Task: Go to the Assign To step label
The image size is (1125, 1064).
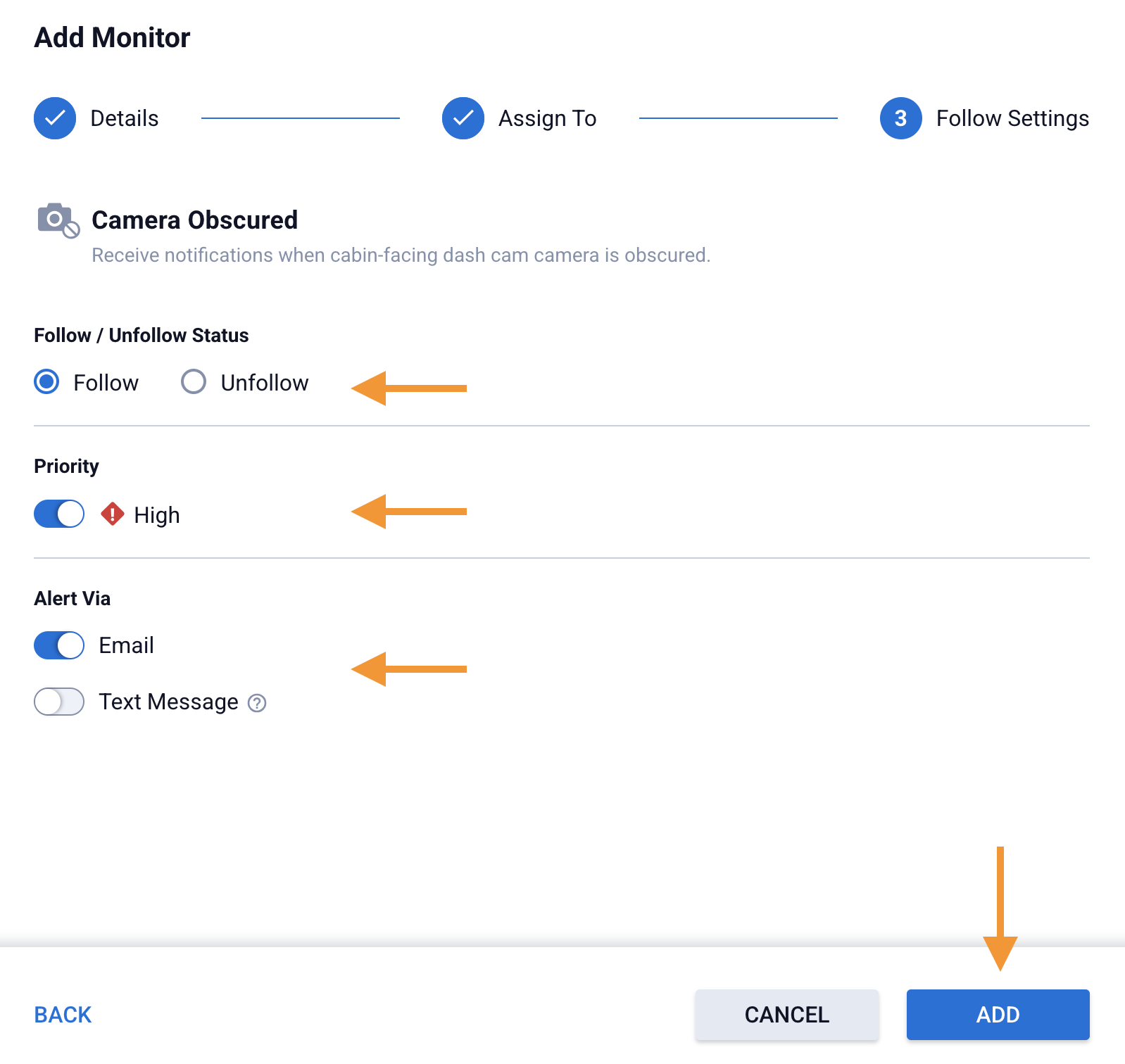Action: click(x=547, y=118)
